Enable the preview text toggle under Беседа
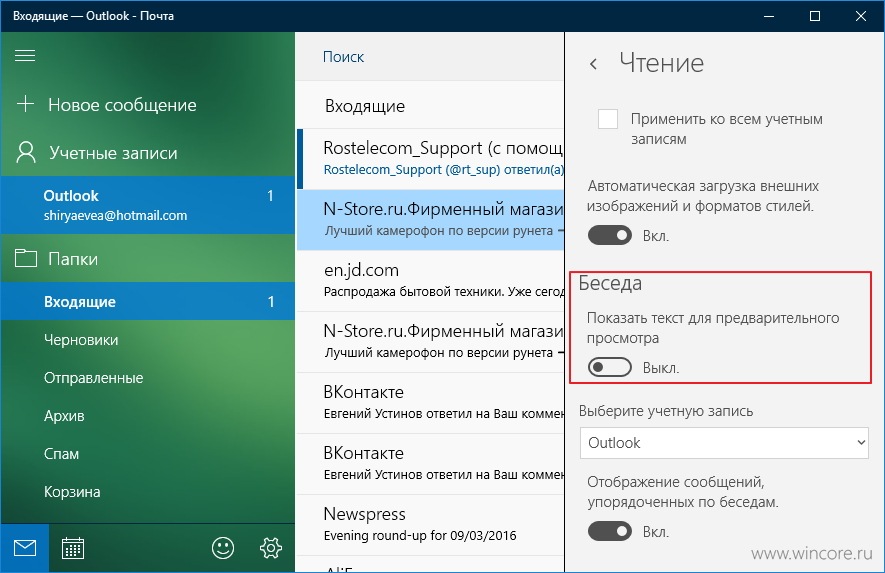 [x=610, y=368]
